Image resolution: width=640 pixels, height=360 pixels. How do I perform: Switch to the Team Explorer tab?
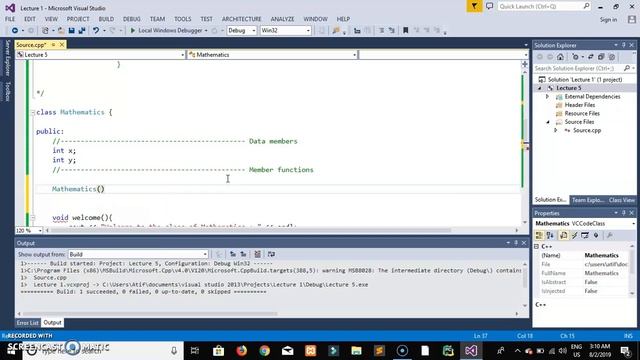coord(587,200)
